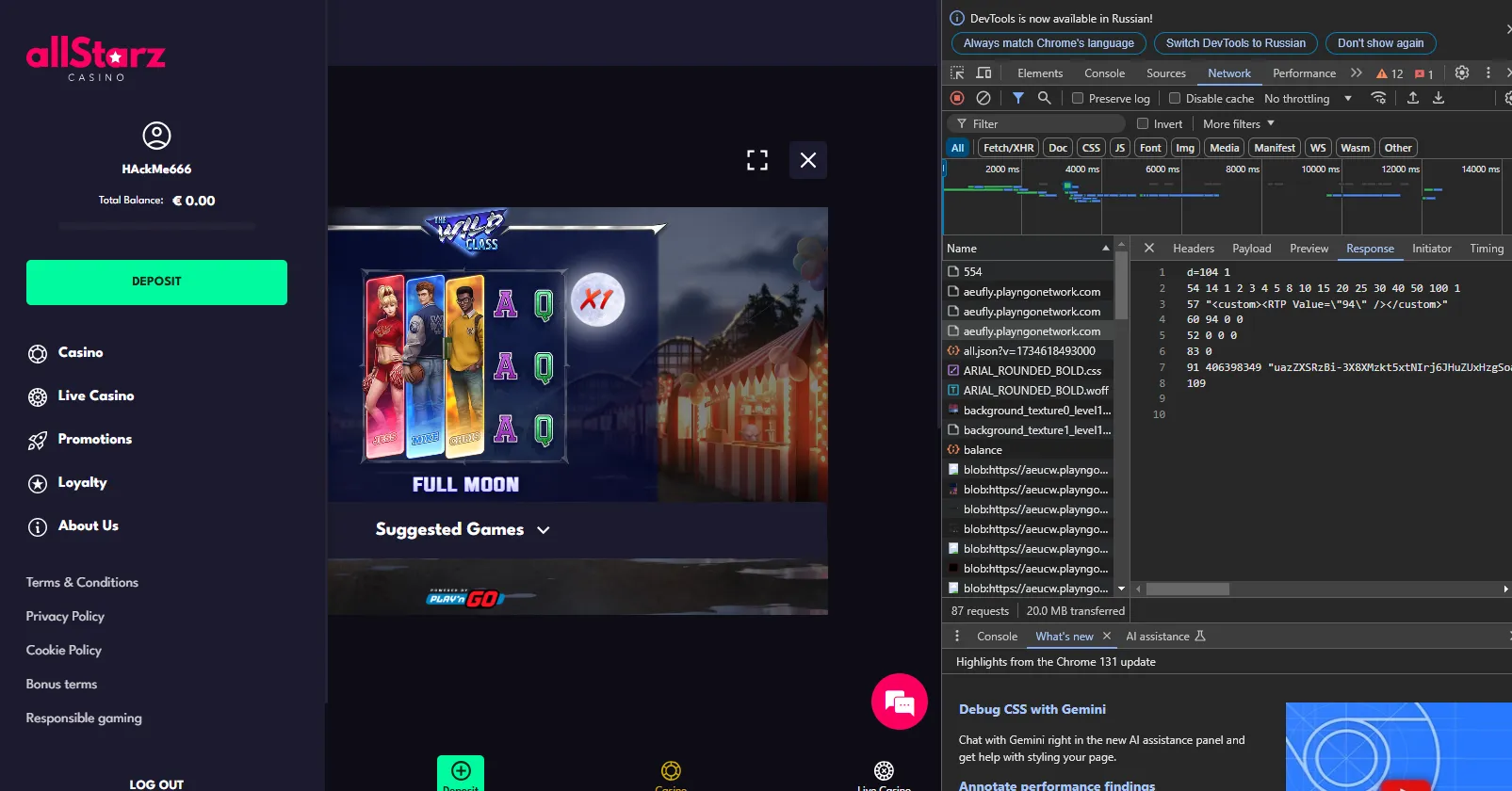Switch to the Console tab in DevTools
1512x791 pixels.
coord(1104,73)
